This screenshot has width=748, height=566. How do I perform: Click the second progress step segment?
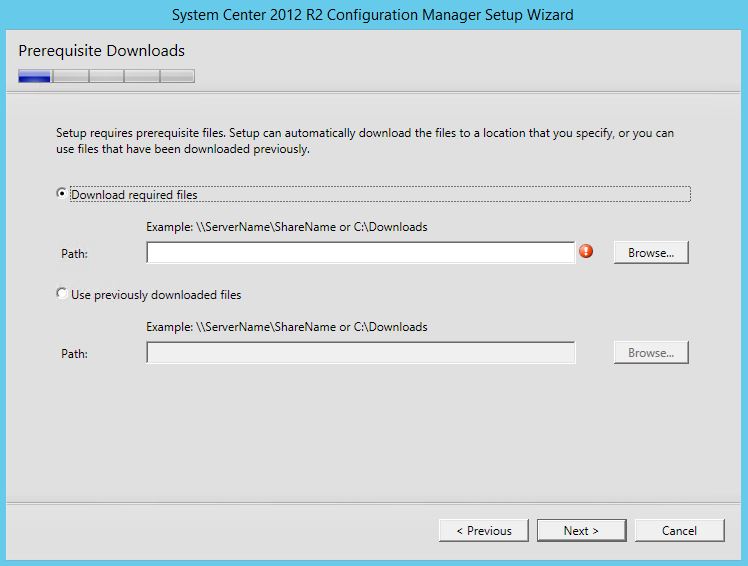pyautogui.click(x=70, y=76)
